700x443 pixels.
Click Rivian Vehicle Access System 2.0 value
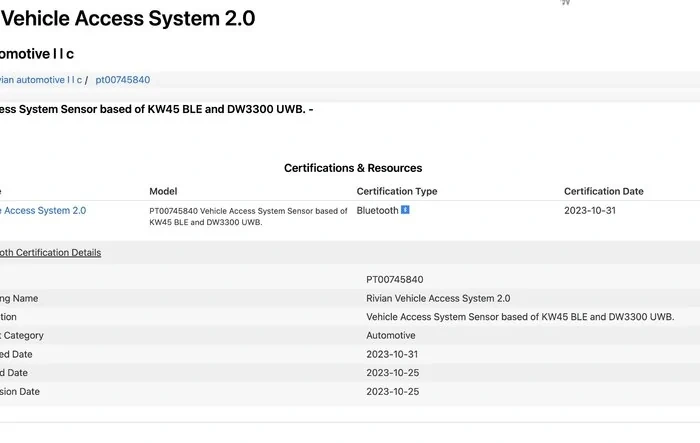pos(438,298)
